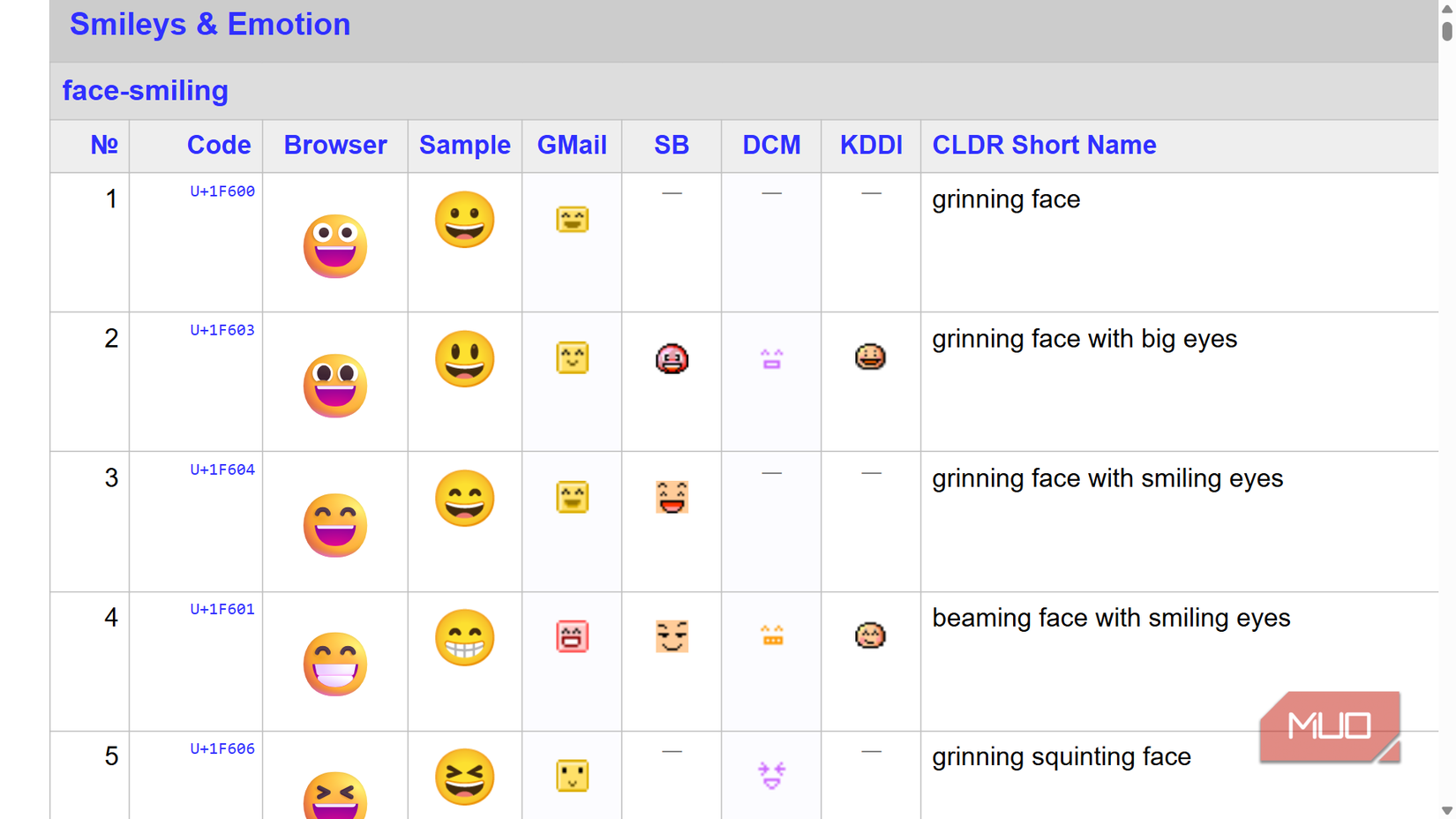Open code link U+1F601

pos(222,609)
